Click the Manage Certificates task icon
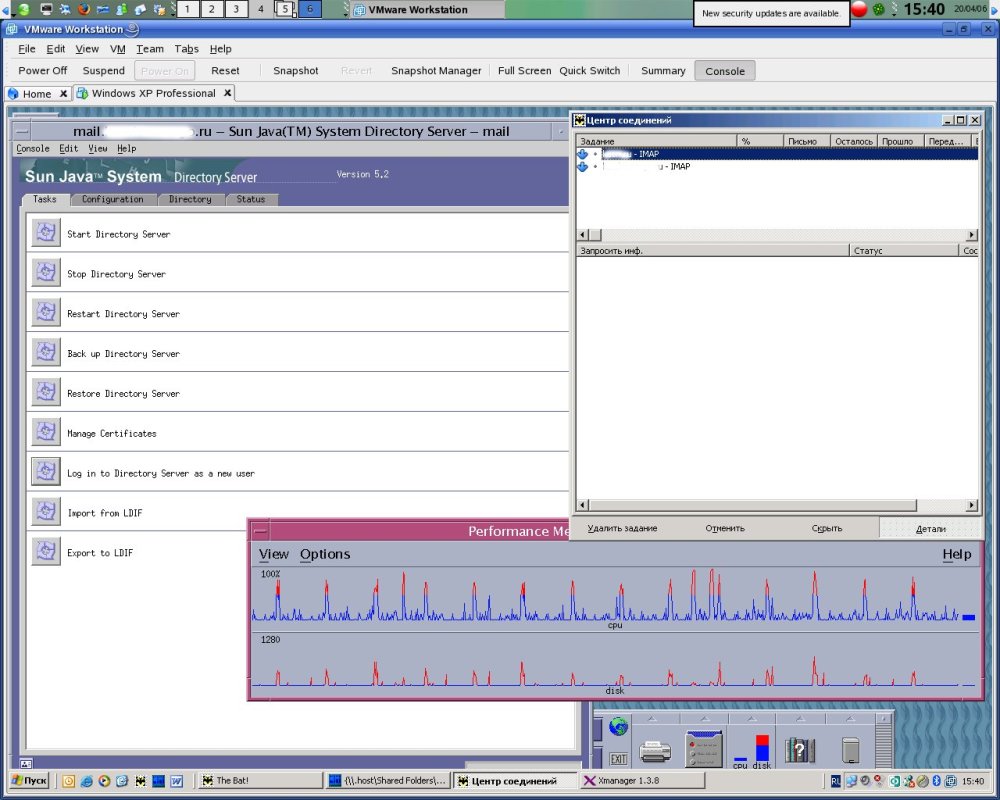The image size is (1000, 800). (x=46, y=432)
